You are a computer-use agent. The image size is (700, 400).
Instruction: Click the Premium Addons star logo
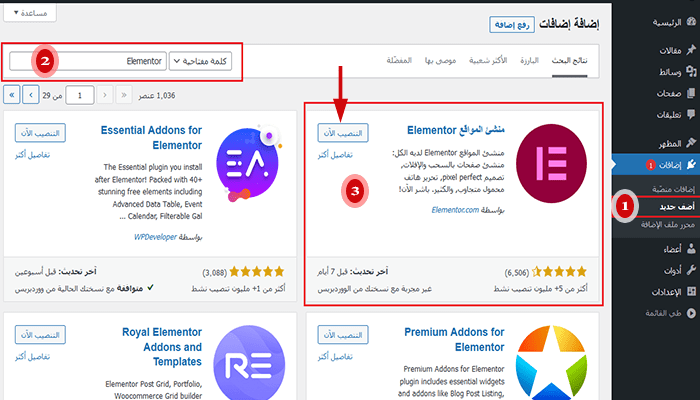point(551,362)
